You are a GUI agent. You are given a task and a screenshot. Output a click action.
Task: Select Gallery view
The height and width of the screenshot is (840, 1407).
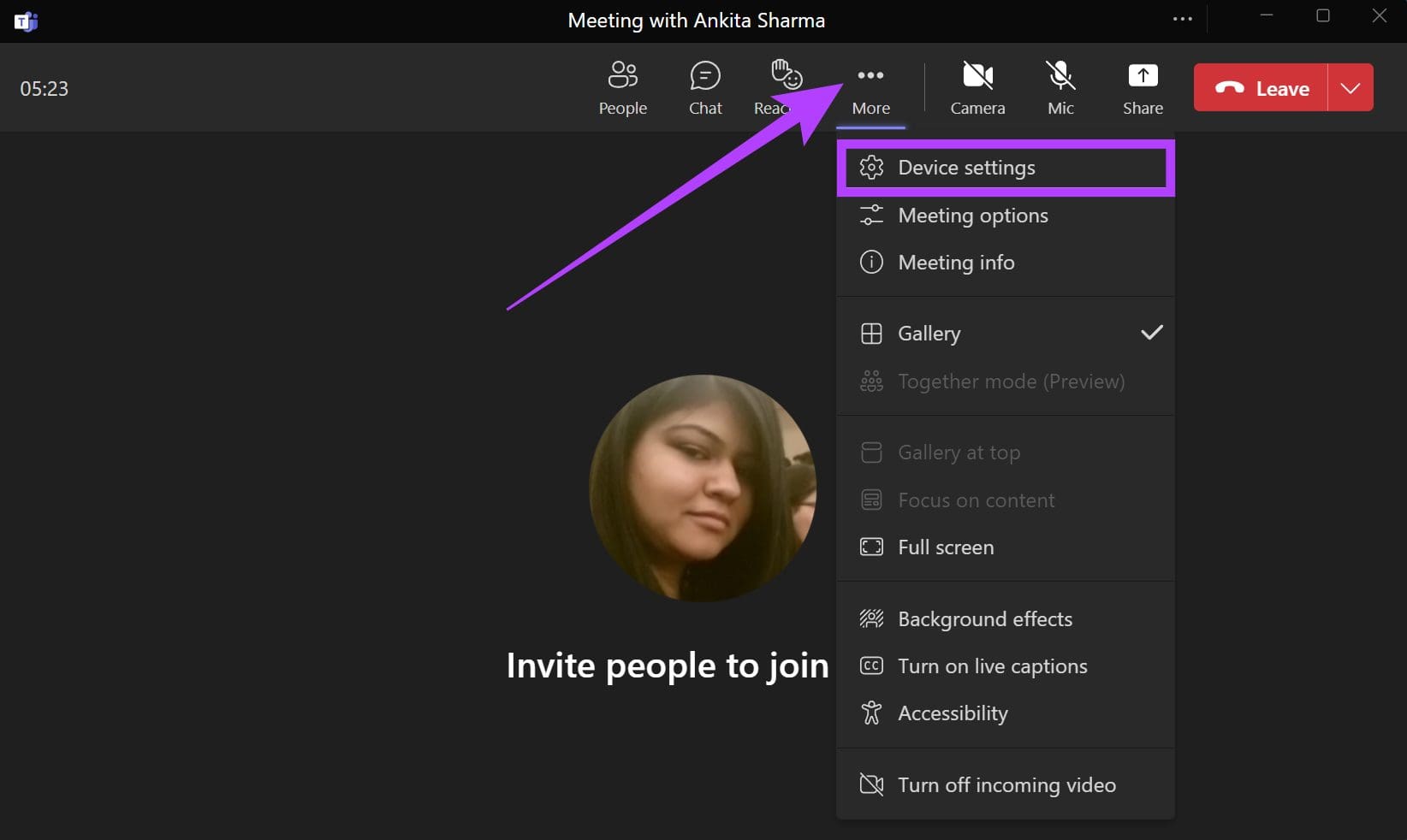(x=1006, y=334)
